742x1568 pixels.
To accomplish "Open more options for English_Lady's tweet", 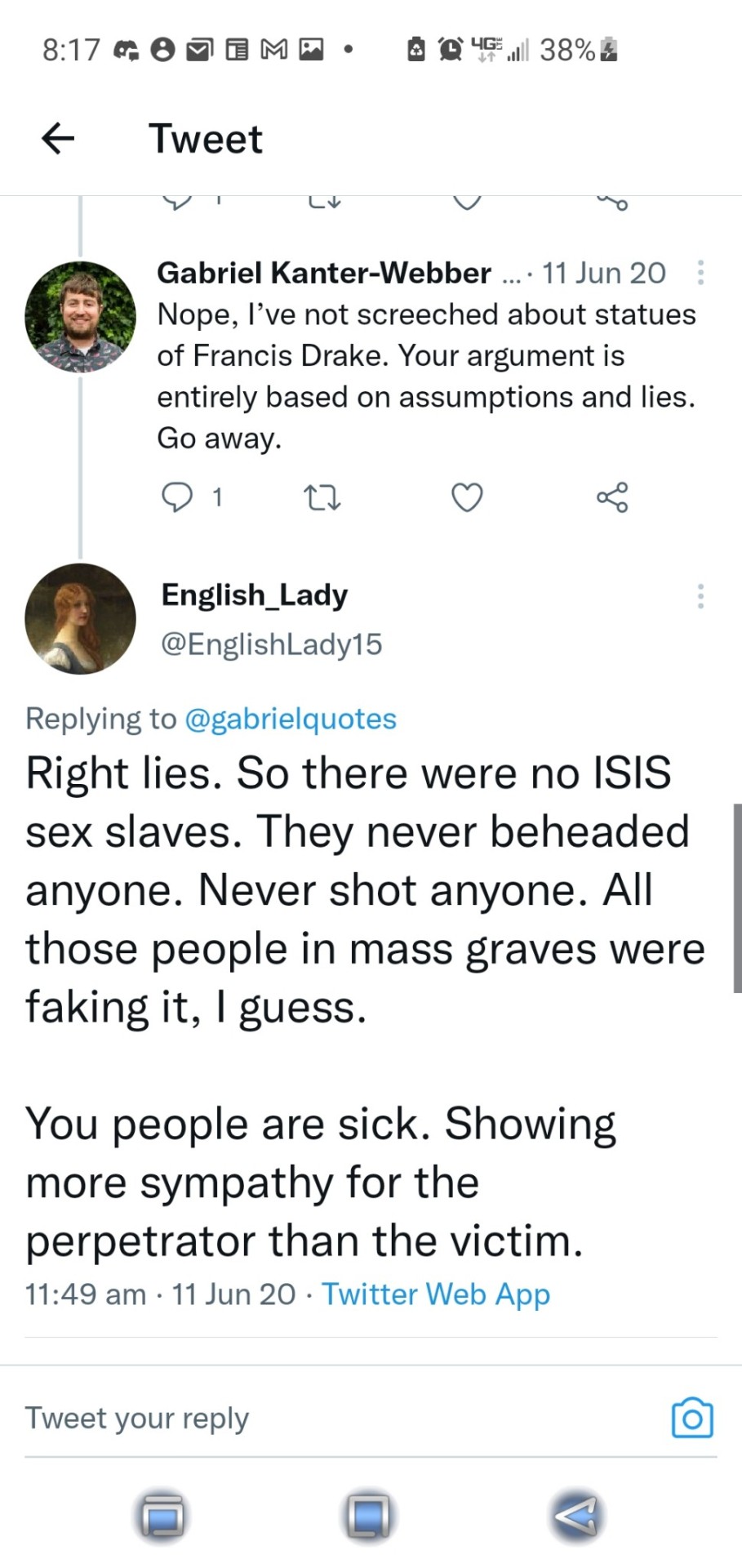I will (x=700, y=596).
